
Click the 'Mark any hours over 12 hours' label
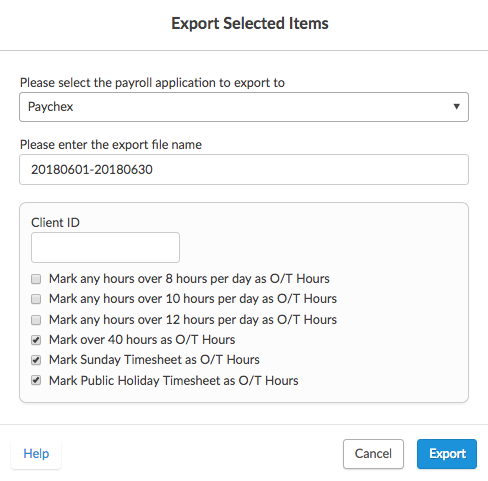(x=193, y=320)
